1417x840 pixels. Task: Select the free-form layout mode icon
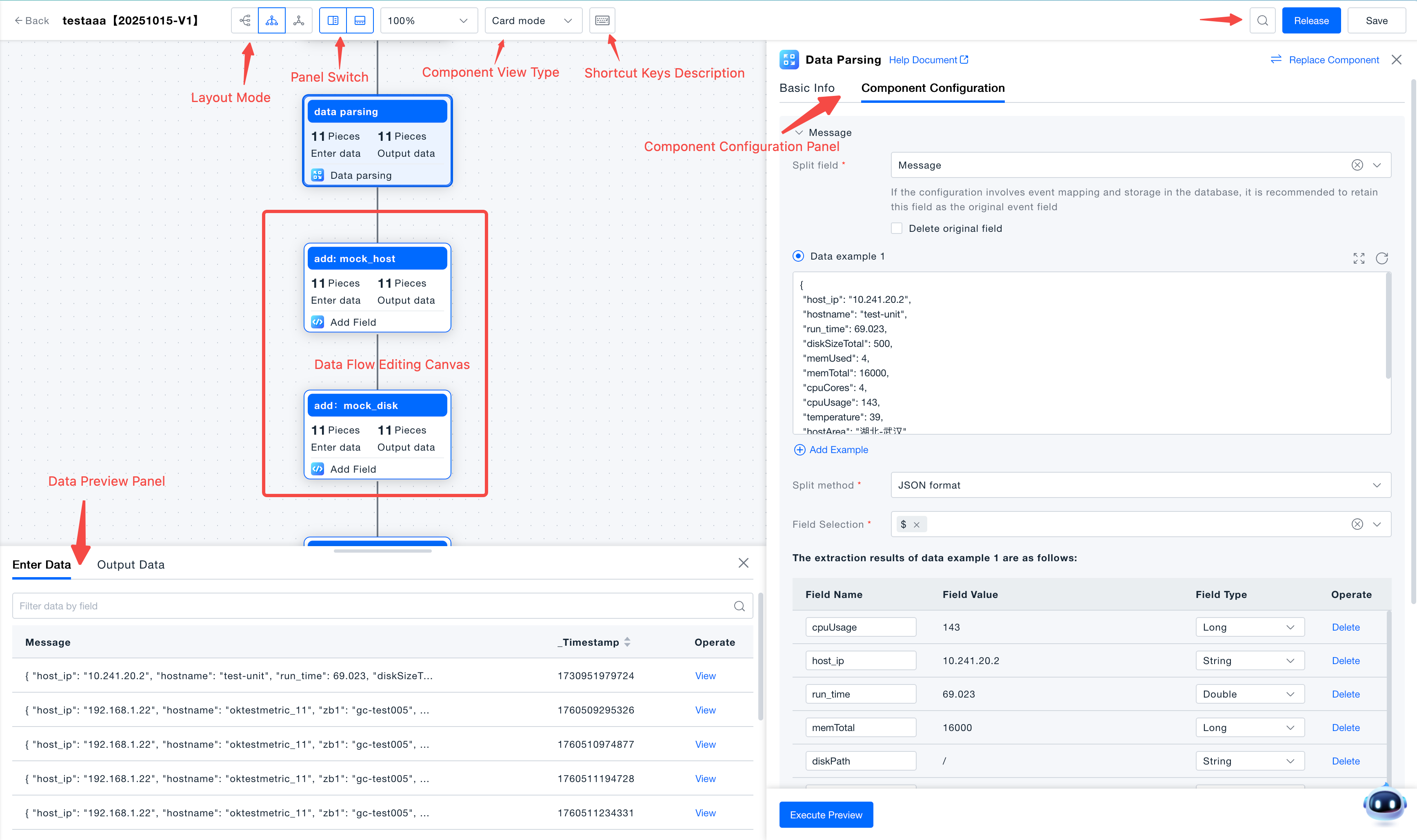299,20
